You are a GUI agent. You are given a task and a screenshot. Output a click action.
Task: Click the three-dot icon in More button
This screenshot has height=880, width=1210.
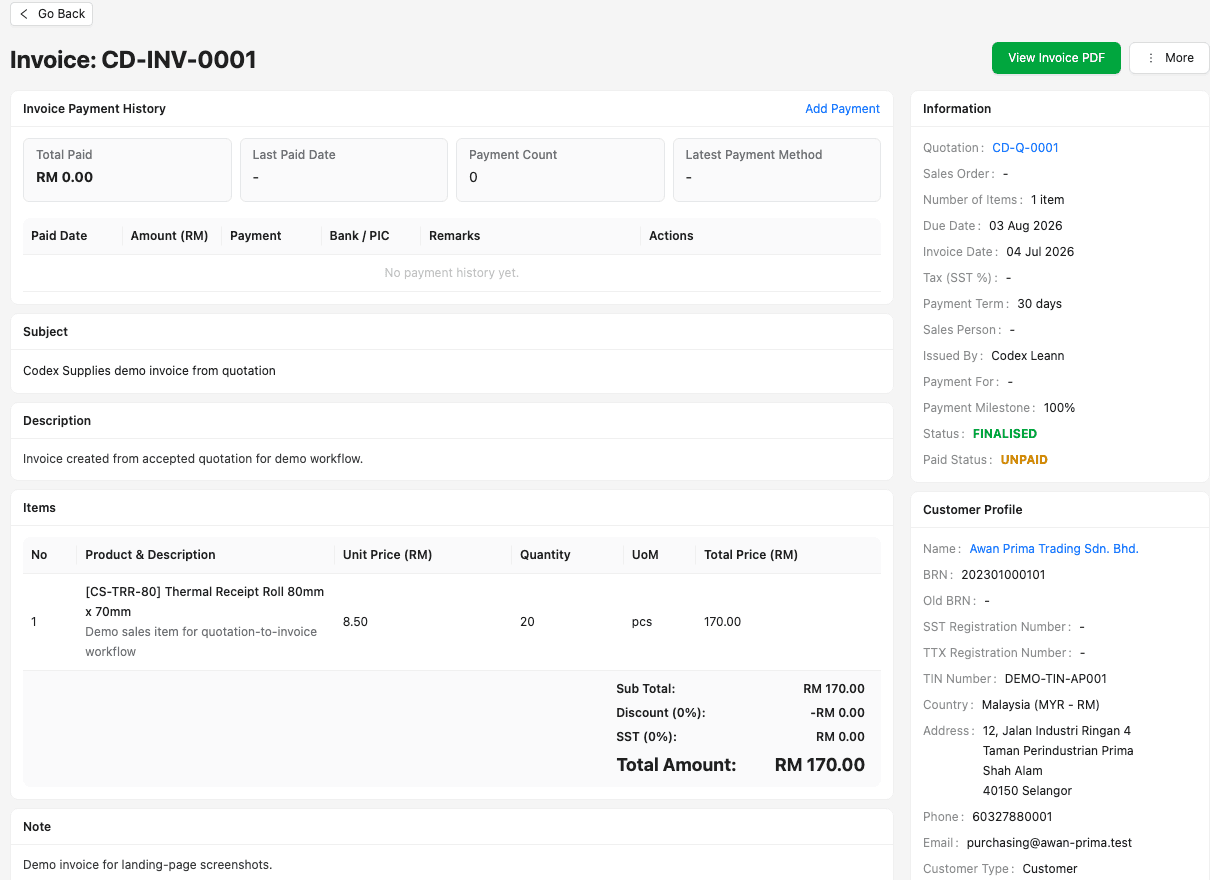coord(1151,58)
